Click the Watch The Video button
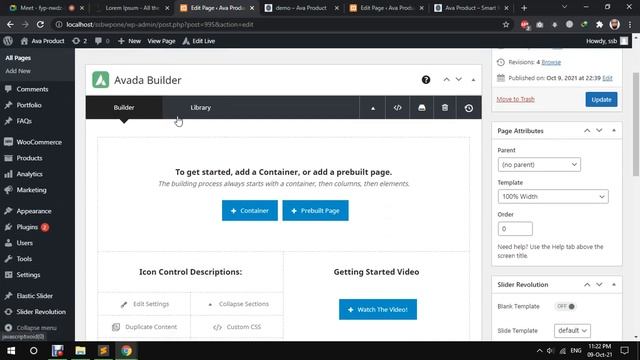The width and height of the screenshot is (640, 360). click(378, 309)
